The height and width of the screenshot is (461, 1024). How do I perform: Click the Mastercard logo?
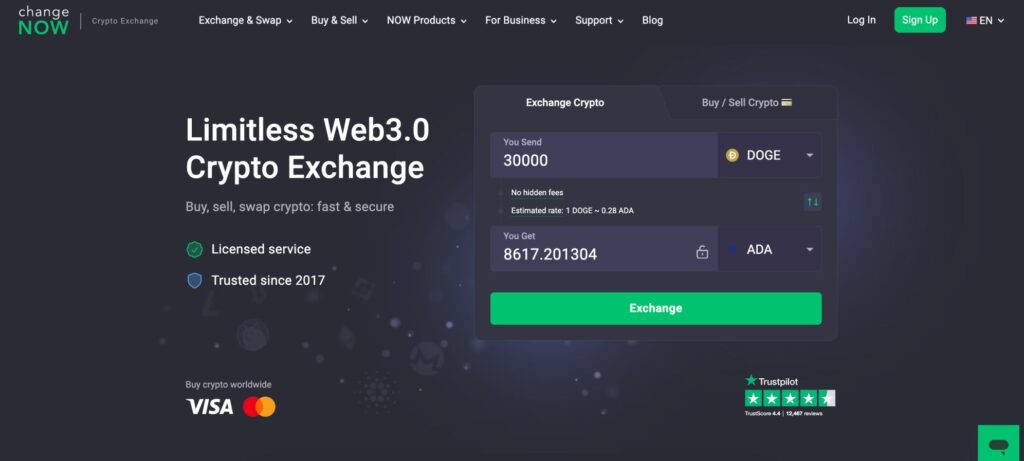point(259,407)
